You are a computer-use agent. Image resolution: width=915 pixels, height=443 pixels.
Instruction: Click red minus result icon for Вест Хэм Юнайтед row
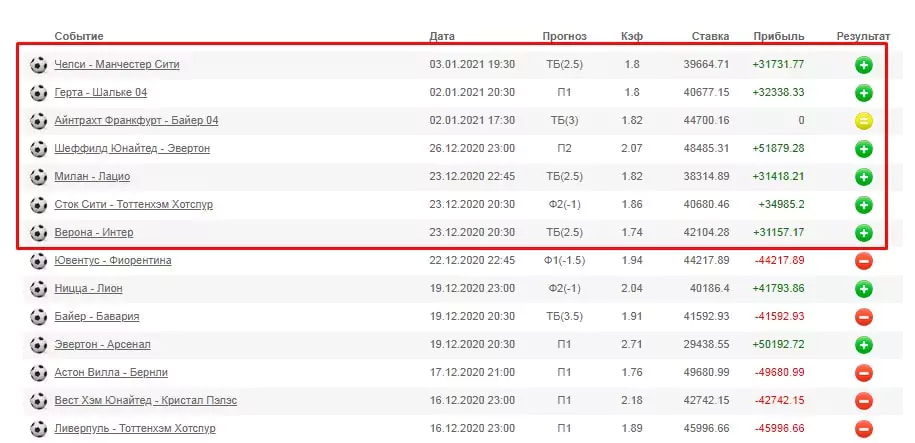(x=864, y=401)
